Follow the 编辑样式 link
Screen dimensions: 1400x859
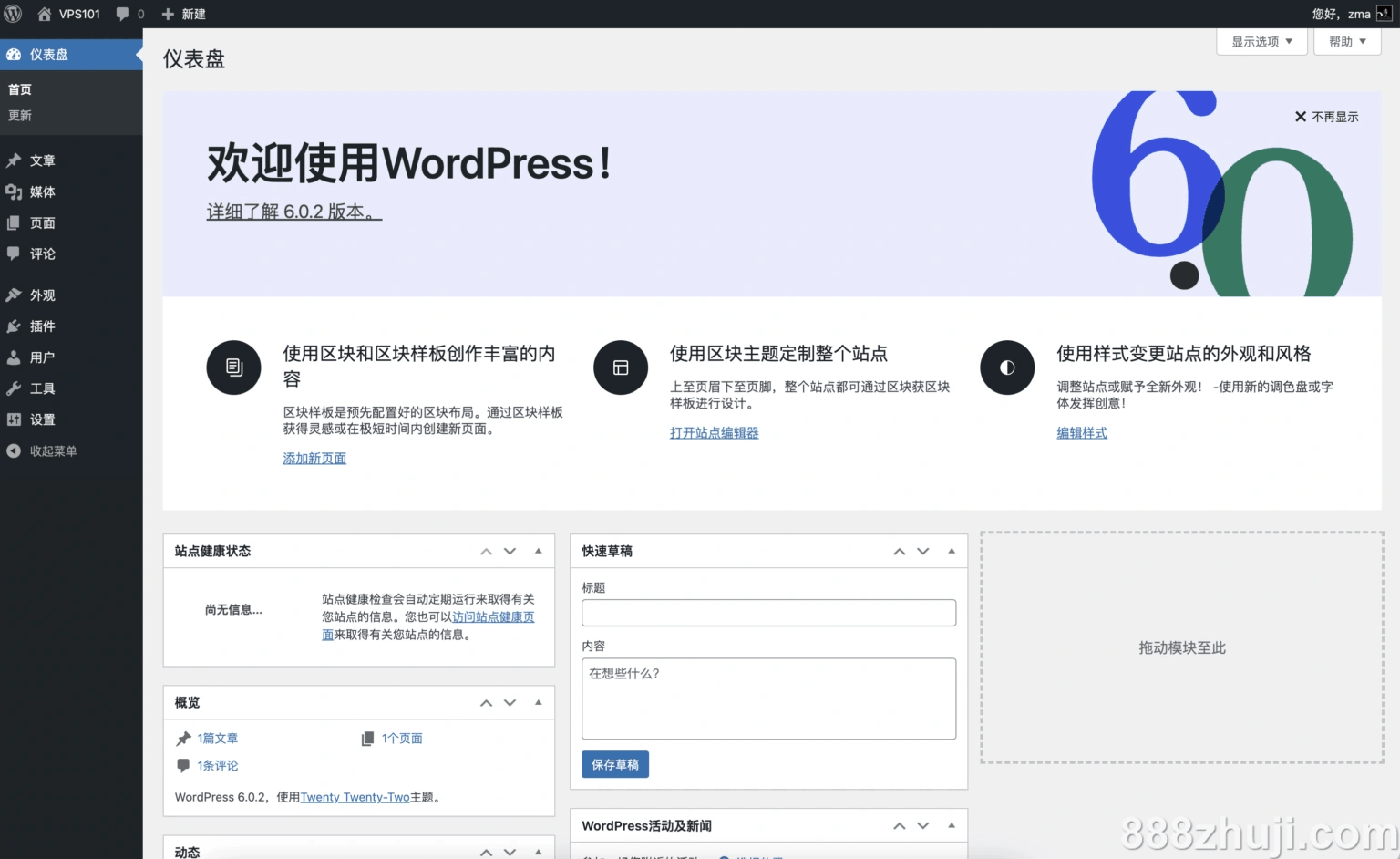(x=1082, y=433)
